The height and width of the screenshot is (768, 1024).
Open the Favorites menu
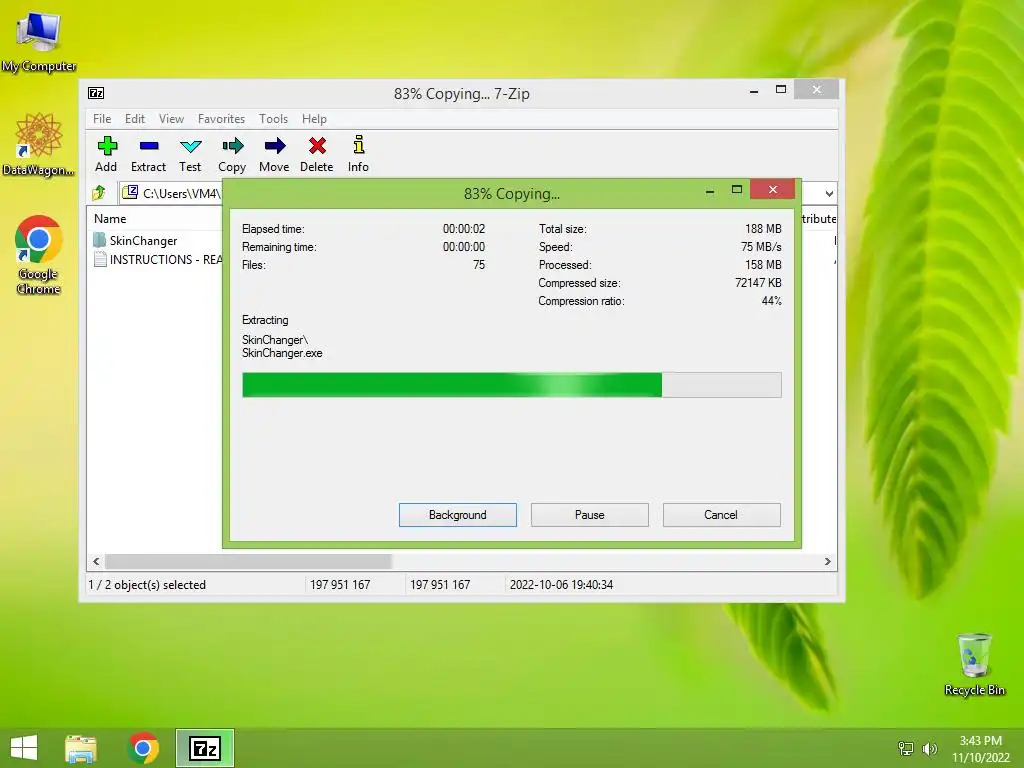221,119
